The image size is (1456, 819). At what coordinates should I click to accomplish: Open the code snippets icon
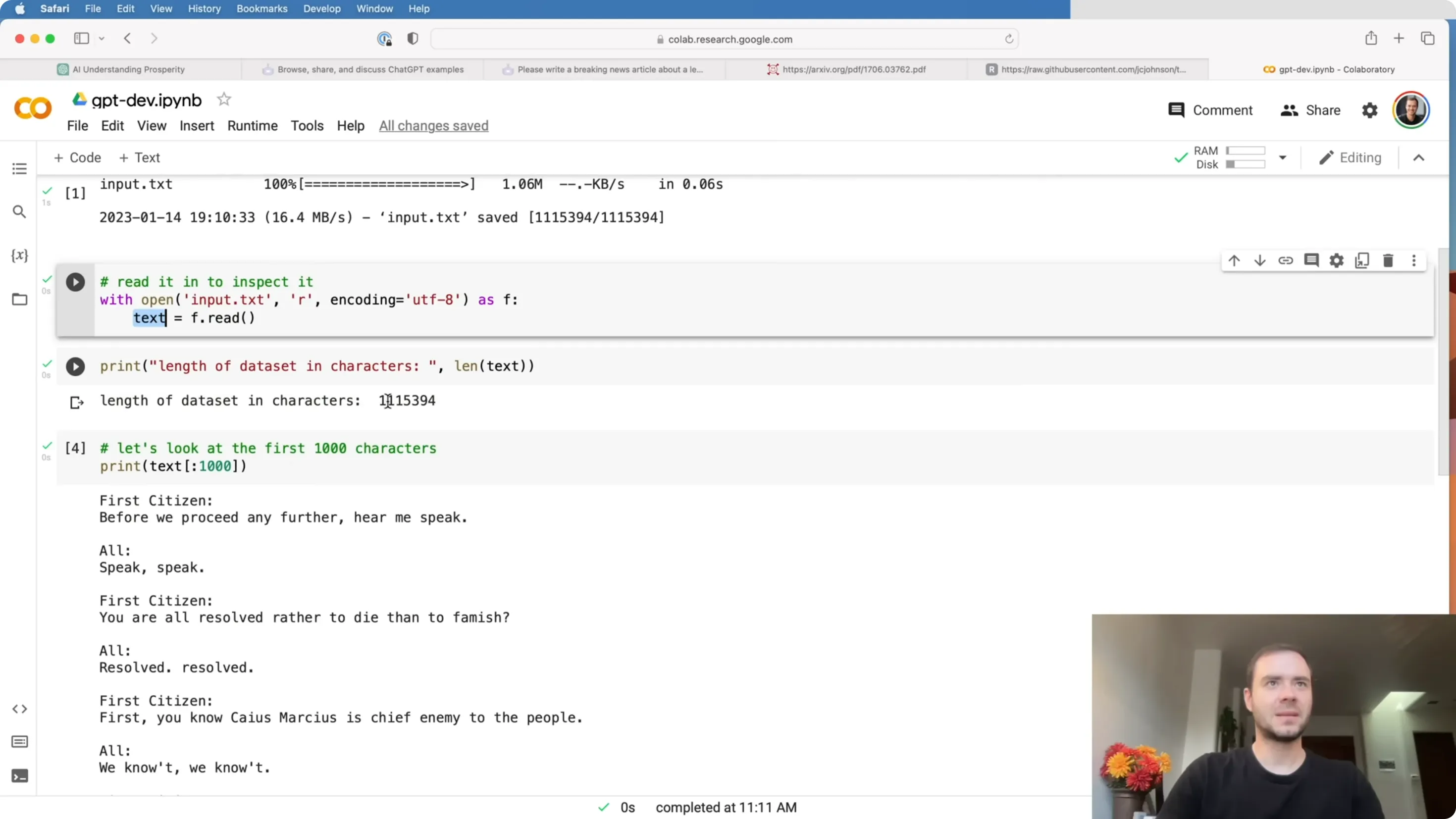click(20, 709)
